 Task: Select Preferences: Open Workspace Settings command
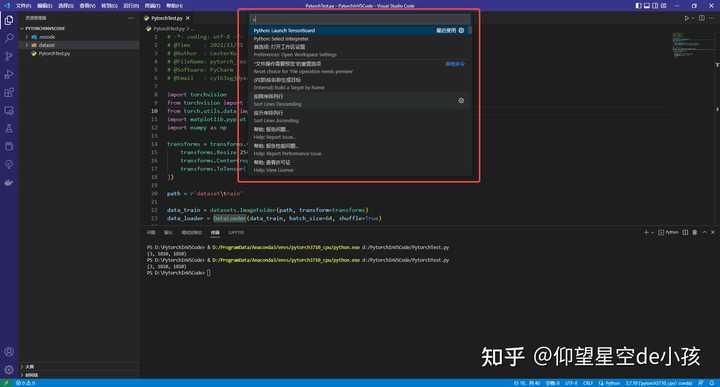[360, 50]
